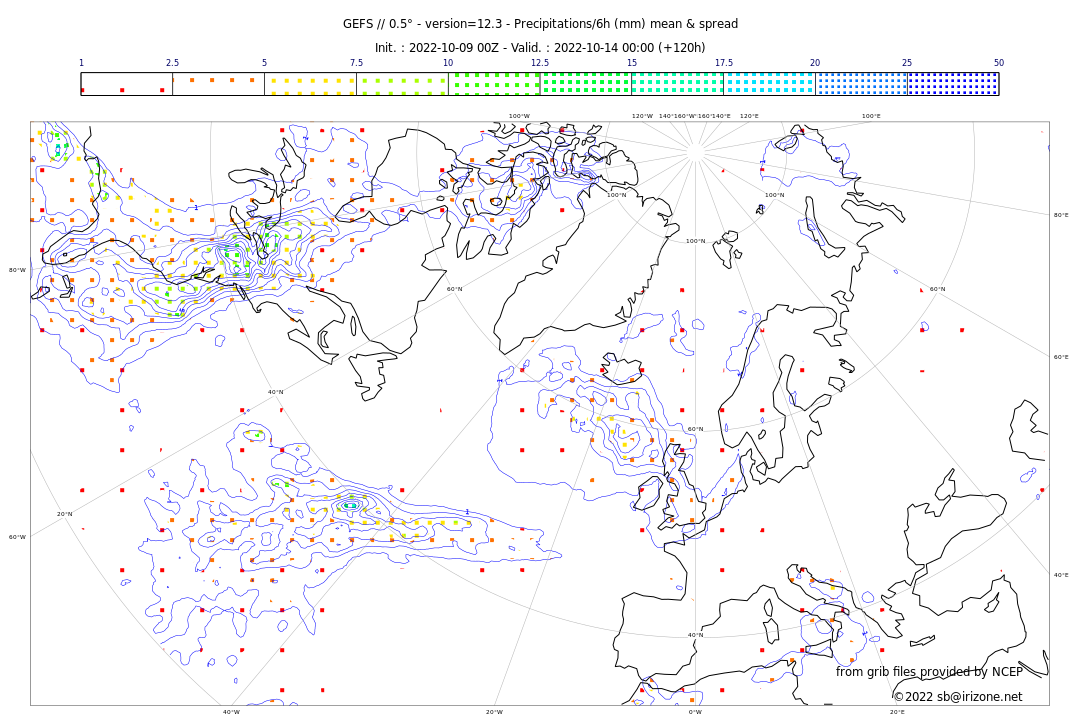Pick the 5–7.5 mm yellow legend swatch
Viewport: 1080px width, 718px height.
[310, 84]
